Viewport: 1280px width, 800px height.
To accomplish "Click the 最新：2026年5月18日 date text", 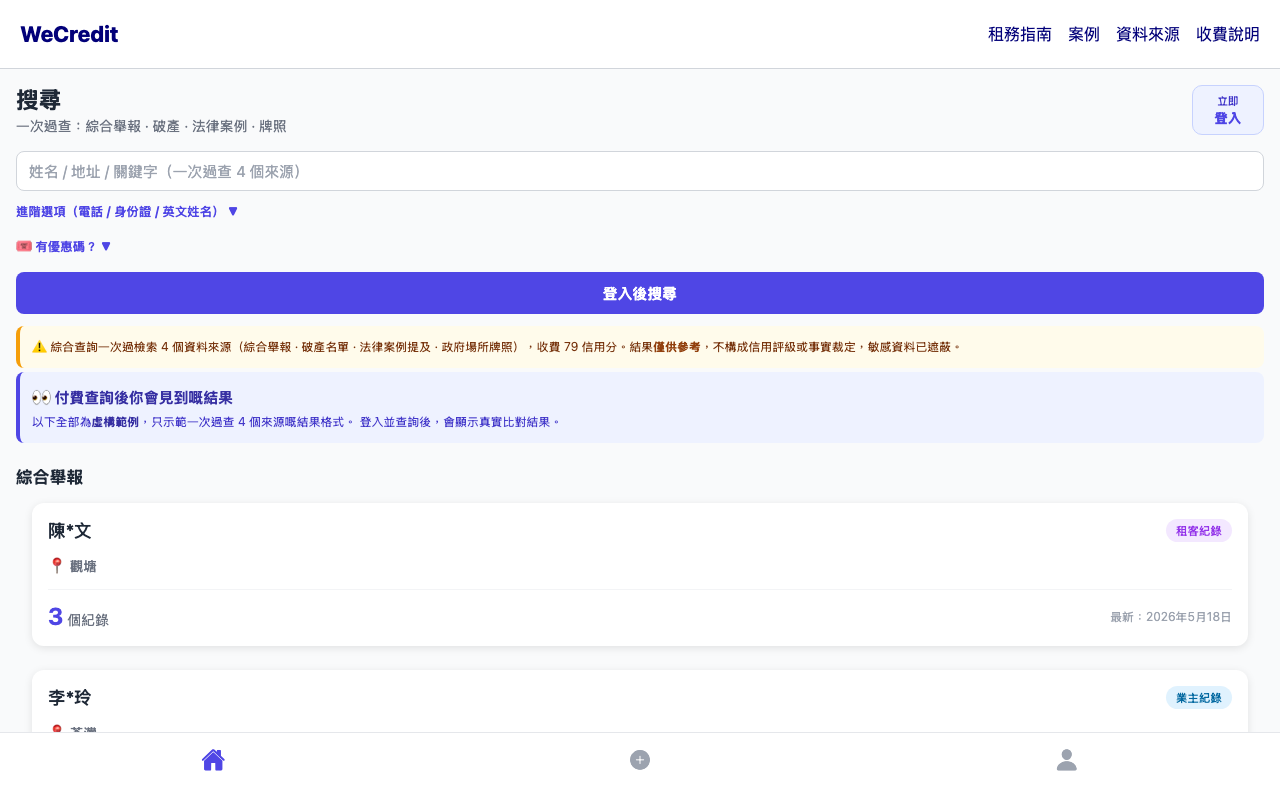I will [1171, 617].
